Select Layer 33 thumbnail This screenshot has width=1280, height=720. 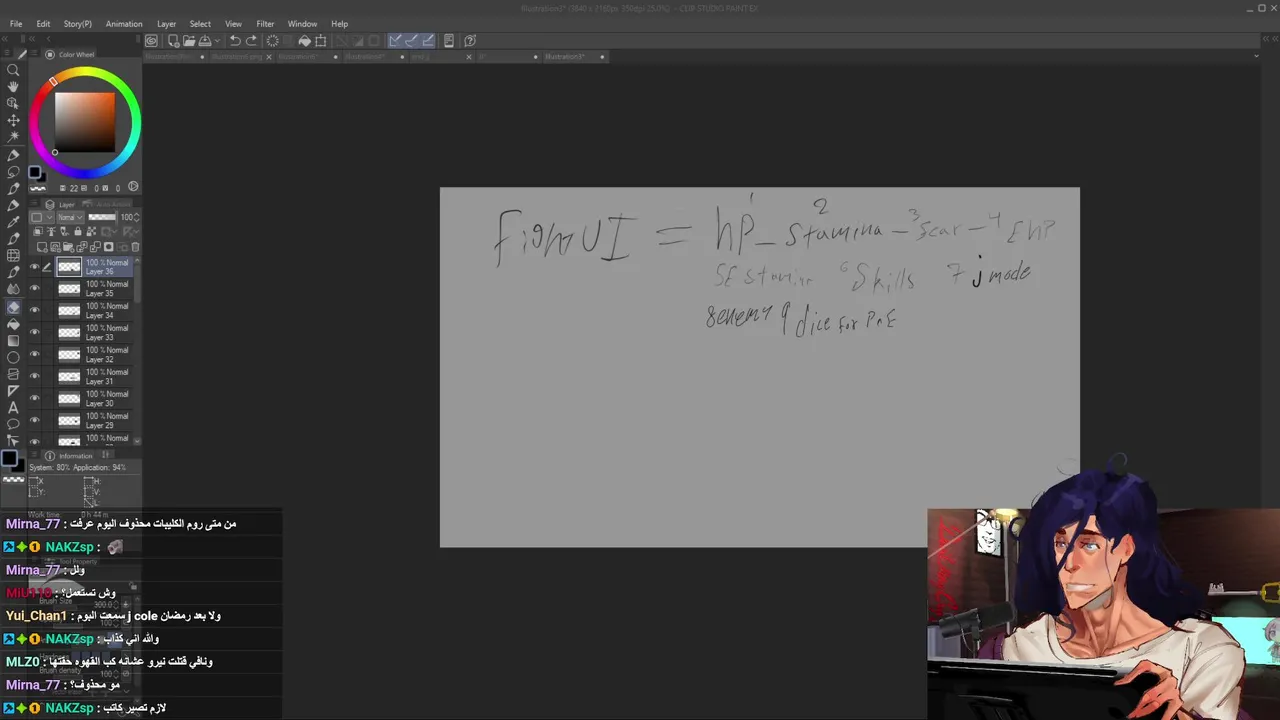(x=69, y=333)
